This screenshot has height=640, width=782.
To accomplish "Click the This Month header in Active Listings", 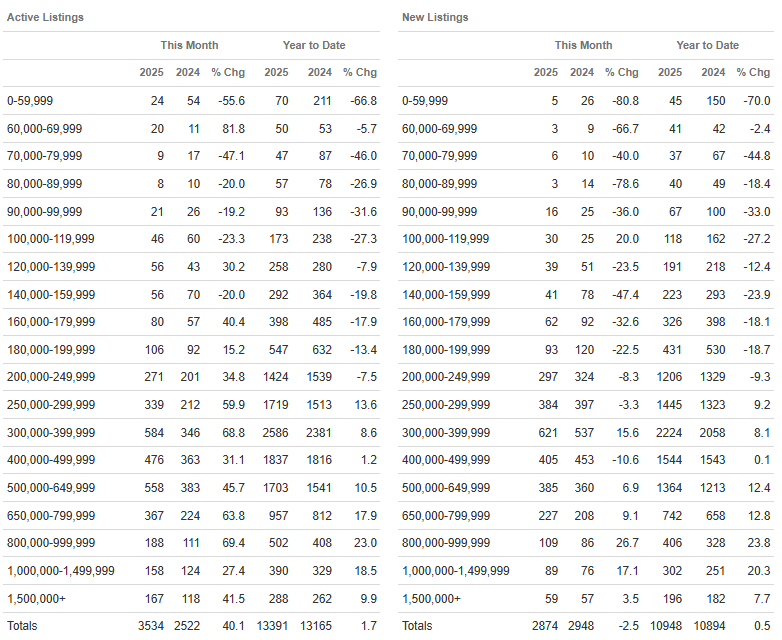I will tap(189, 45).
